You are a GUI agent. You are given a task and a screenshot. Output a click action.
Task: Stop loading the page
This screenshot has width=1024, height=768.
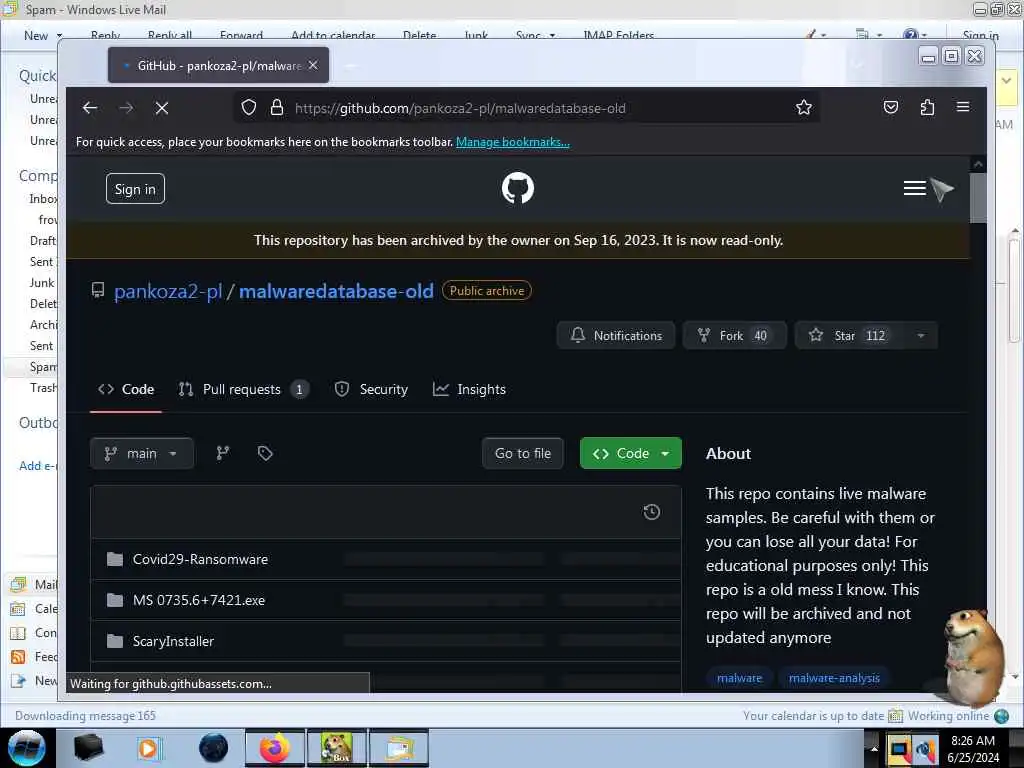click(x=162, y=108)
